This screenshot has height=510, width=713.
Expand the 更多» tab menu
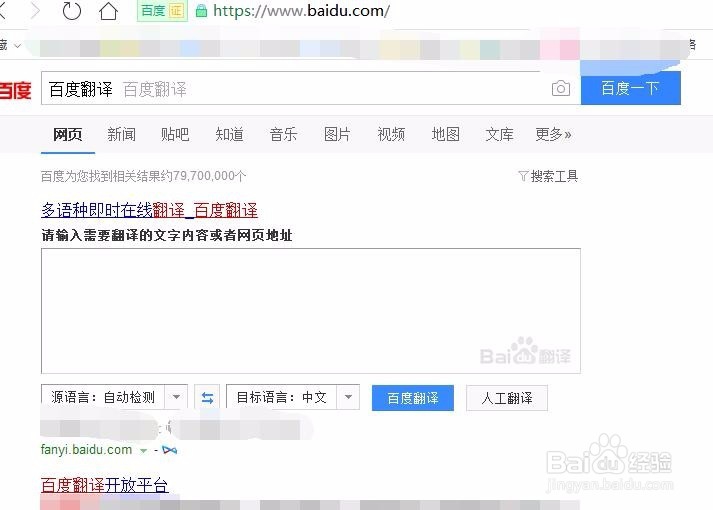click(553, 134)
